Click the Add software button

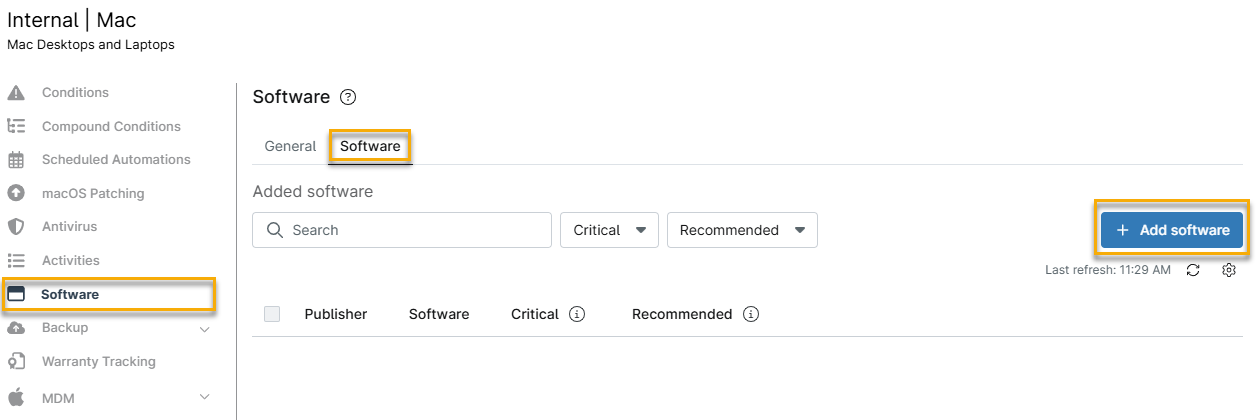click(1172, 230)
